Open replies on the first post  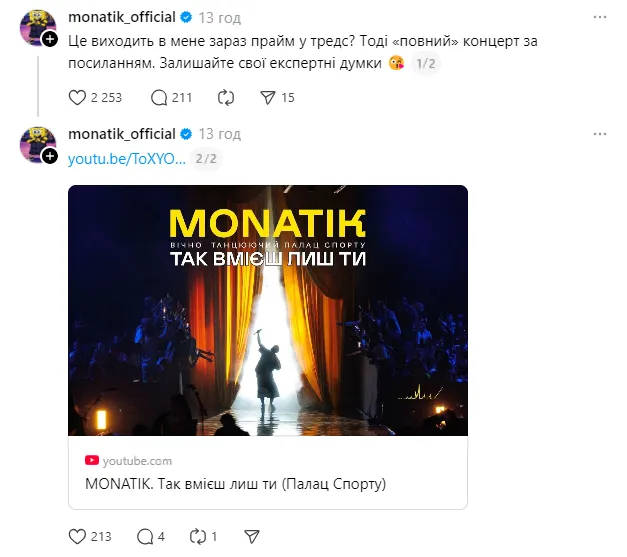(x=158, y=97)
